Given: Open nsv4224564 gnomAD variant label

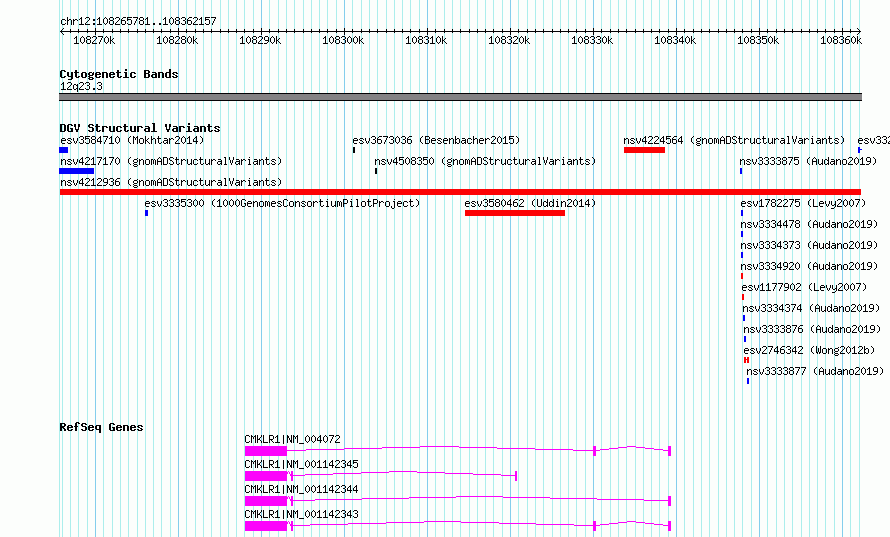Looking at the screenshot, I should tap(734, 140).
